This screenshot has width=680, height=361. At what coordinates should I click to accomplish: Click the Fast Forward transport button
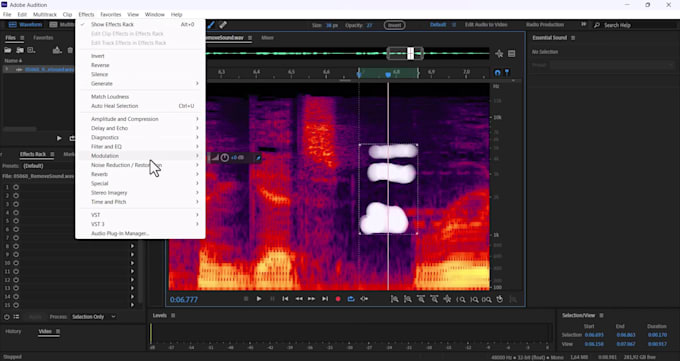(x=311, y=299)
